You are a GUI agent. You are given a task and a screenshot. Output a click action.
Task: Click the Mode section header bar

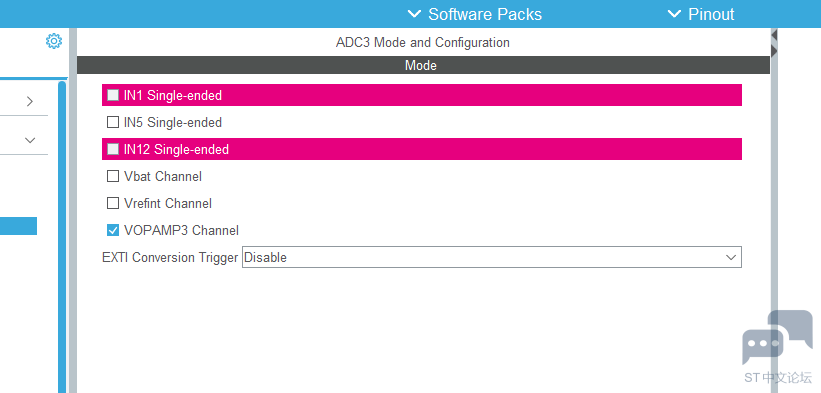click(x=423, y=65)
